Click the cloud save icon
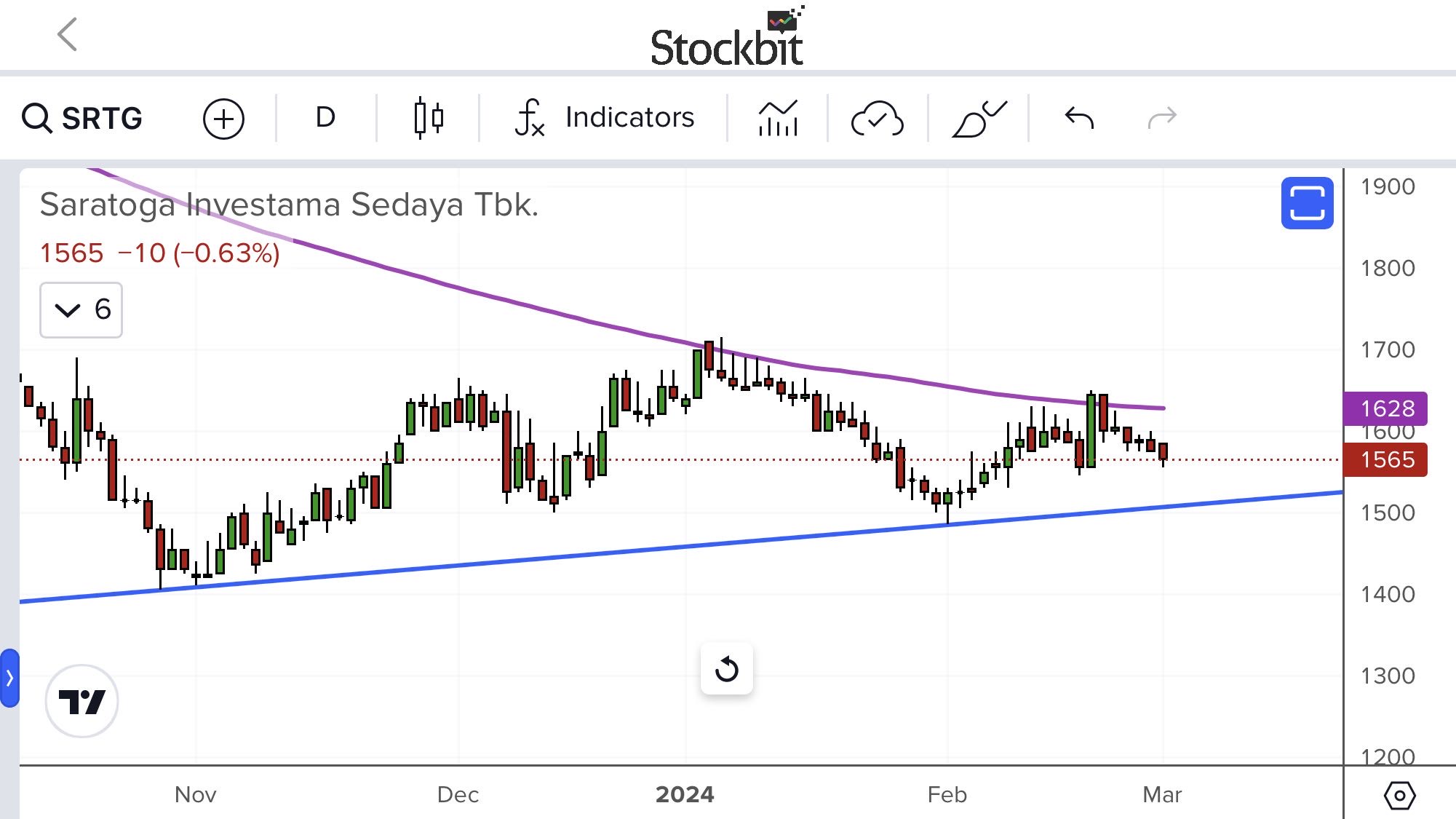This screenshot has height=819, width=1456. [877, 118]
